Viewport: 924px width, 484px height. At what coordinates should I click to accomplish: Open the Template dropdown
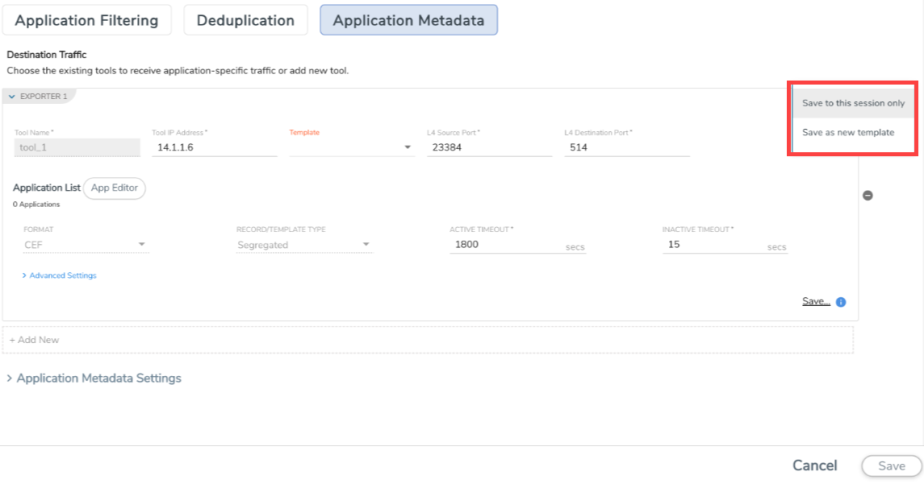click(351, 147)
